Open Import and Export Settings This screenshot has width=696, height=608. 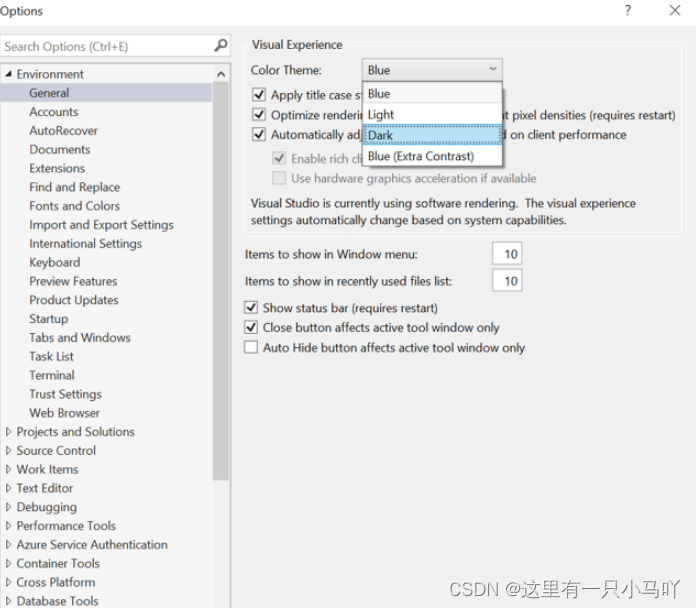[x=102, y=225]
